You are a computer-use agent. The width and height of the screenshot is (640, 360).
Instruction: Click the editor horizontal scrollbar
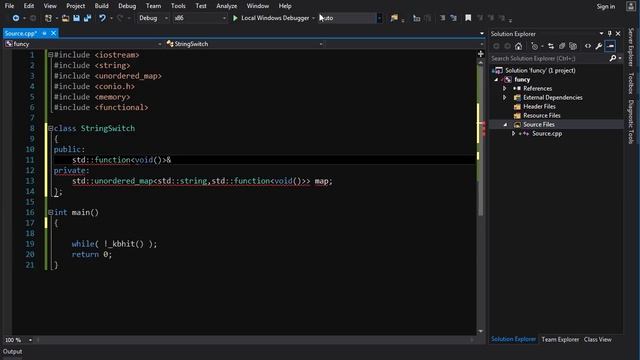[255, 340]
